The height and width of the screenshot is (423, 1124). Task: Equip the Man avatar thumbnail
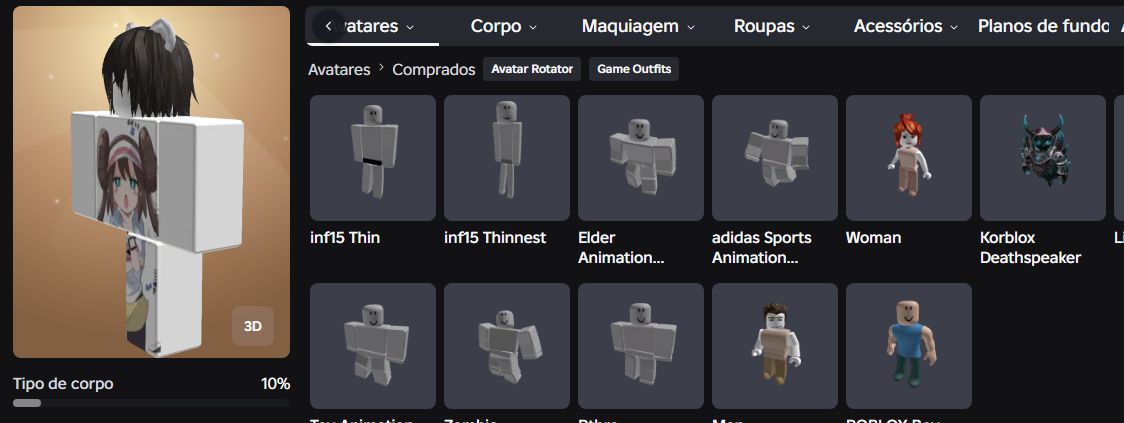click(x=775, y=346)
